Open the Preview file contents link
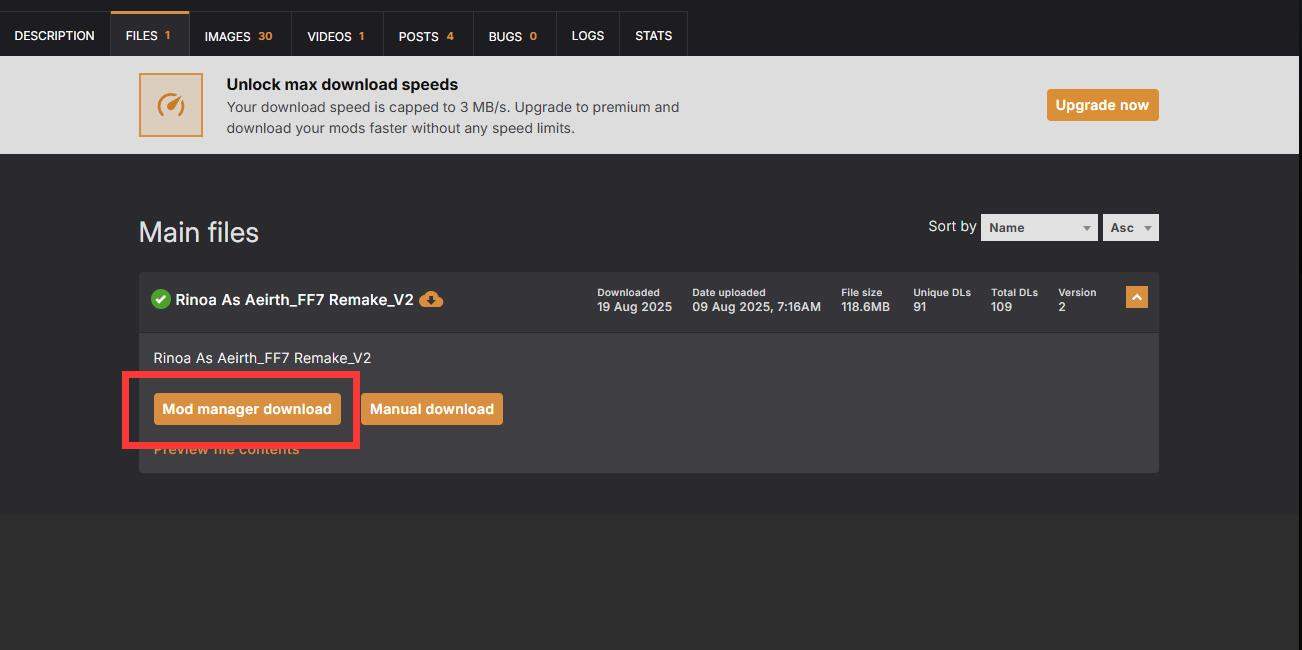 coord(226,450)
